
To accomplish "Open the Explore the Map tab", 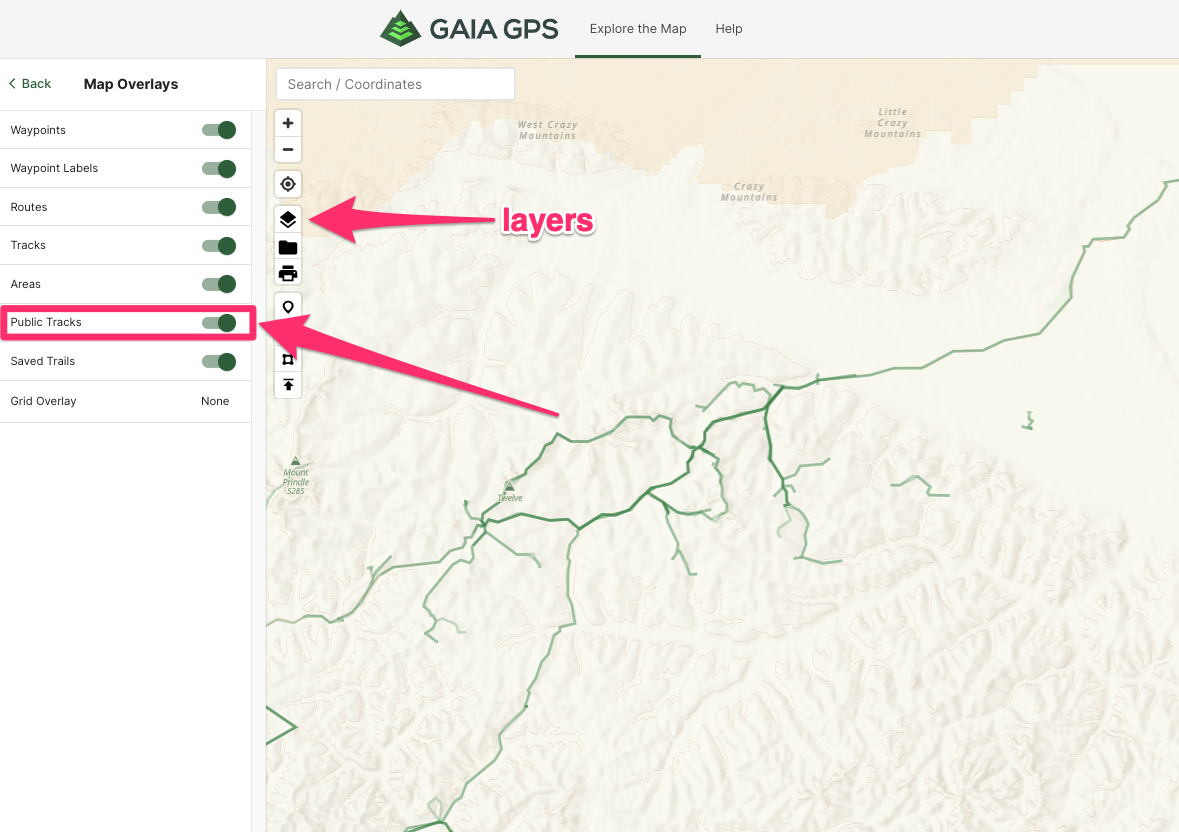I will [x=638, y=29].
